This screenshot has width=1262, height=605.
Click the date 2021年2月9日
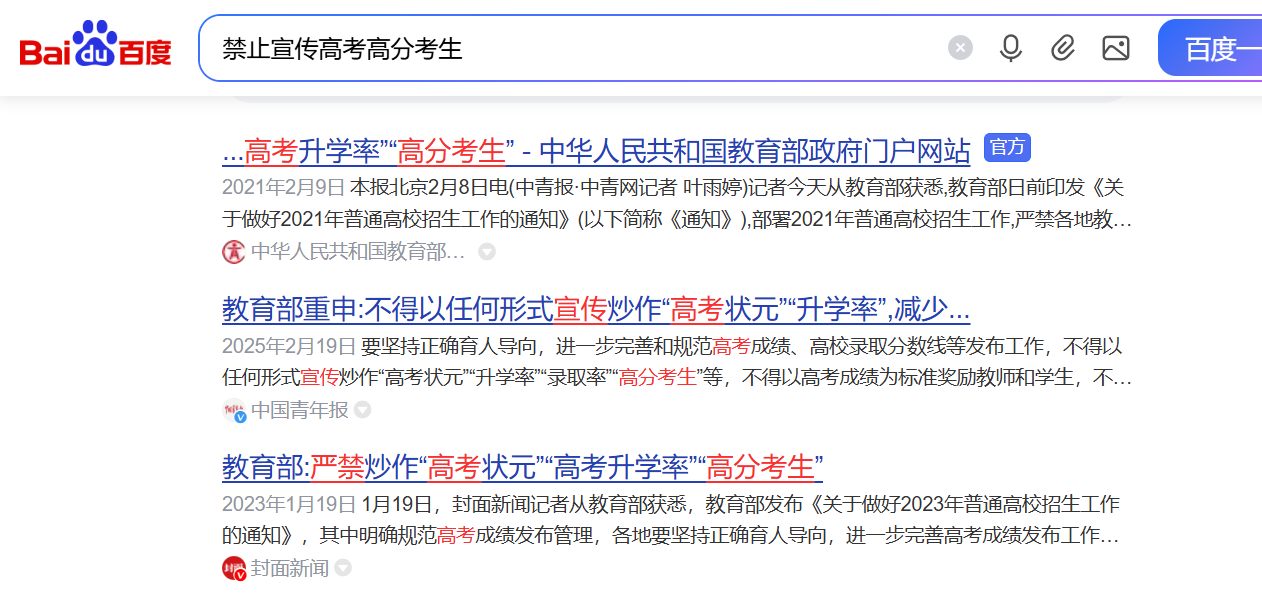click(x=283, y=187)
